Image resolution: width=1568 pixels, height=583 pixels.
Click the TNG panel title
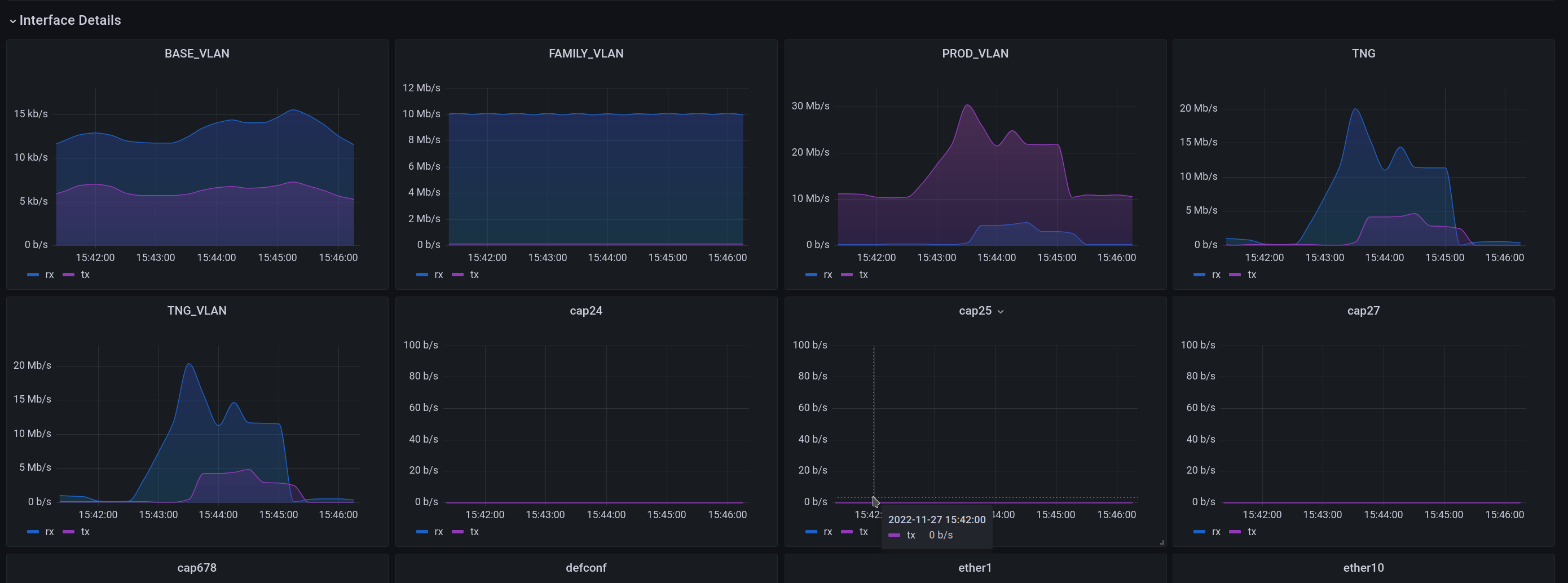[1363, 54]
